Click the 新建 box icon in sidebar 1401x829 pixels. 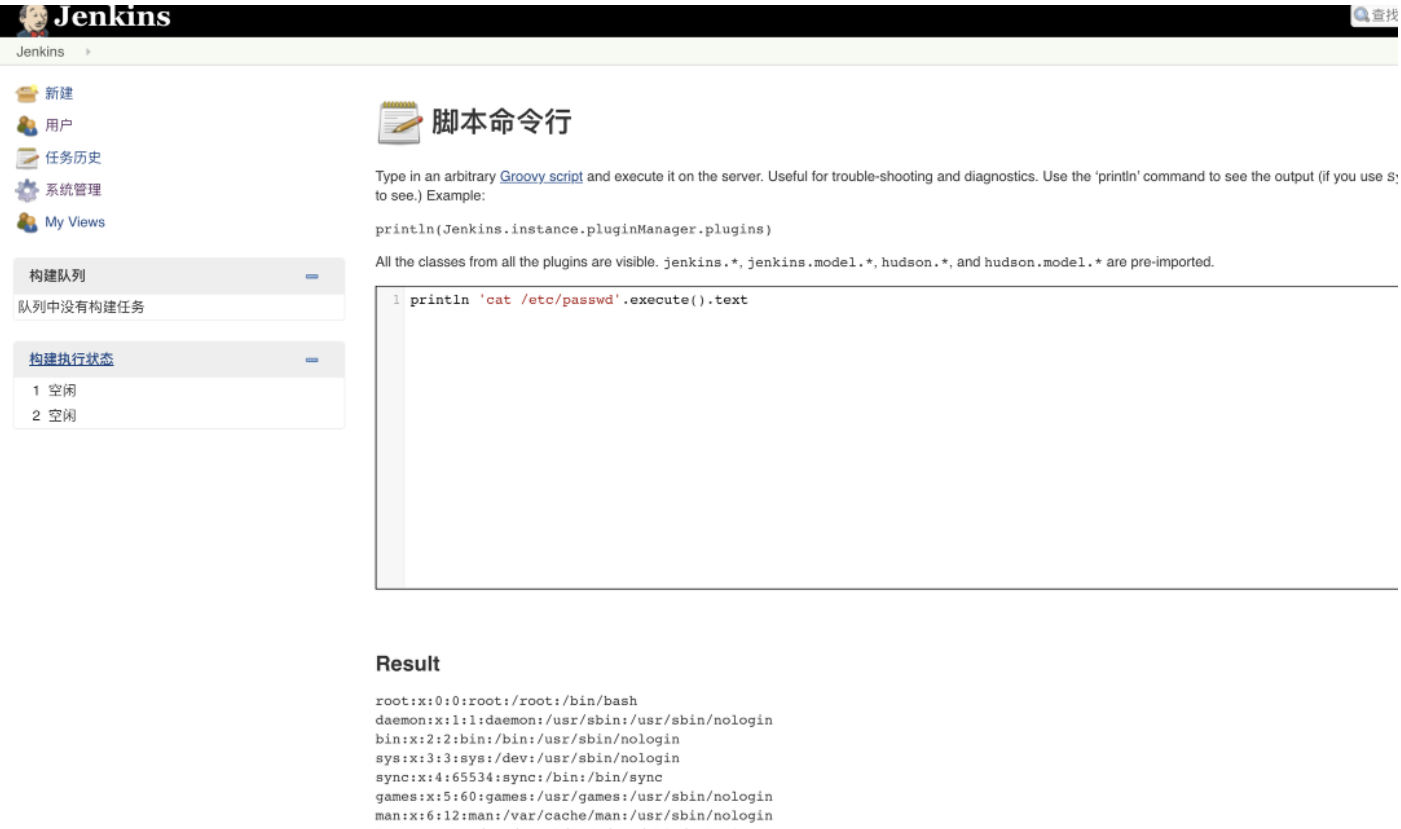coord(27,94)
